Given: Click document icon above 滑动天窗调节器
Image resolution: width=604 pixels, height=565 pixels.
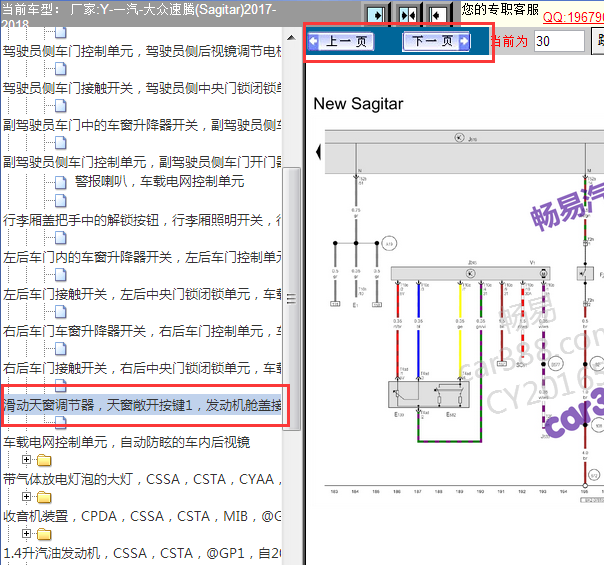Looking at the screenshot, I should [60, 385].
